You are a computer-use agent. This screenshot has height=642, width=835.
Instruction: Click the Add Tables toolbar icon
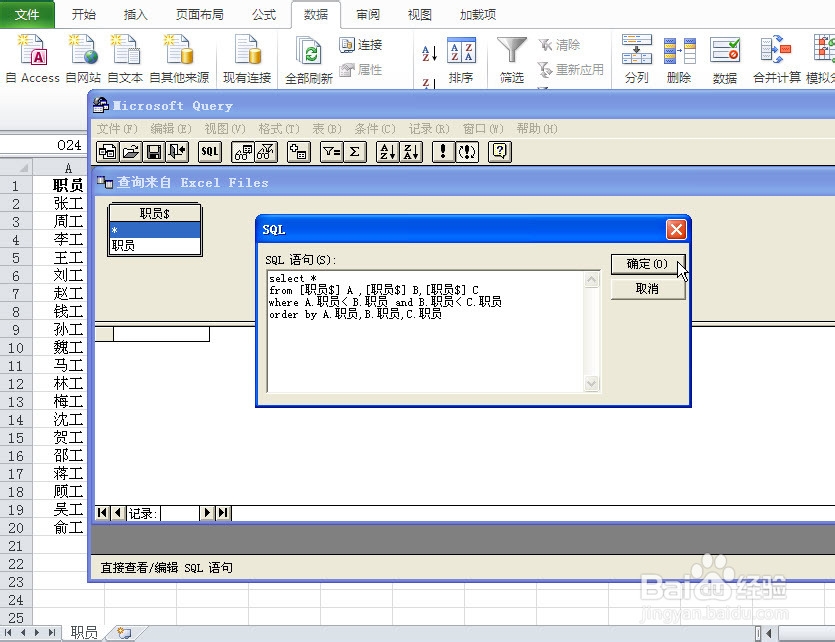(299, 152)
